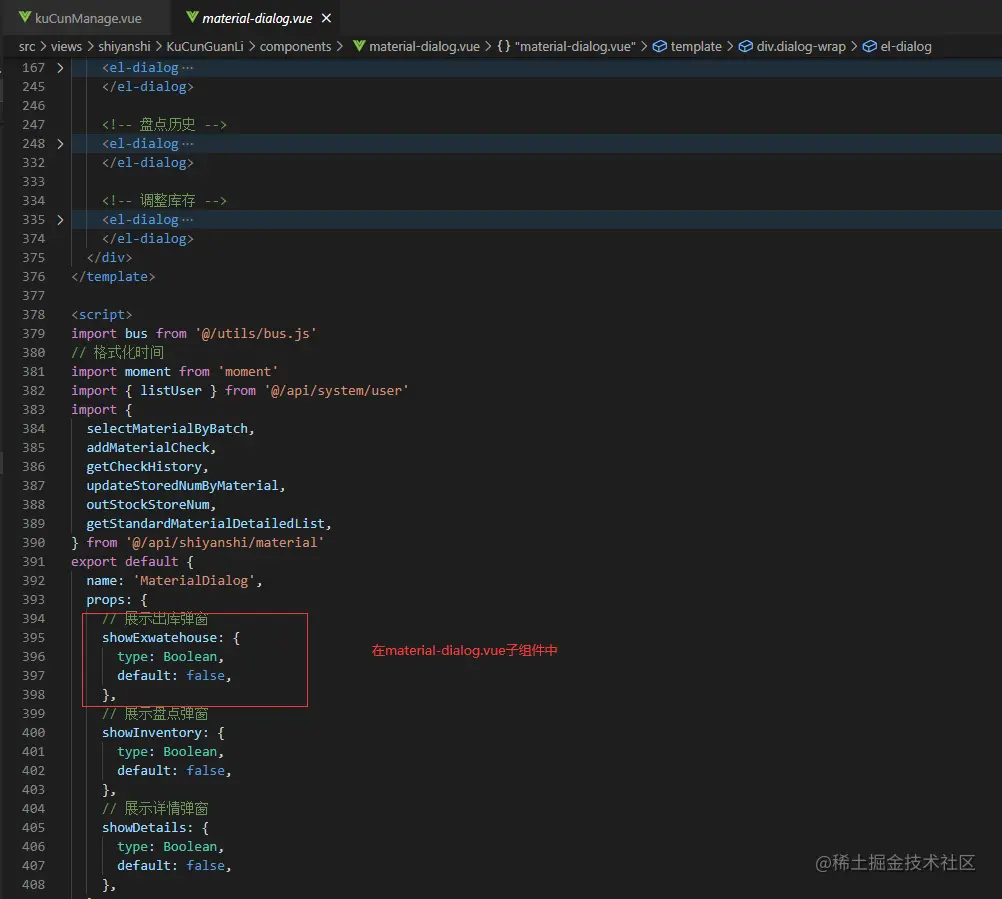The height and width of the screenshot is (899, 1002).
Task: Open the components breadcrumb folder
Action: 295,47
